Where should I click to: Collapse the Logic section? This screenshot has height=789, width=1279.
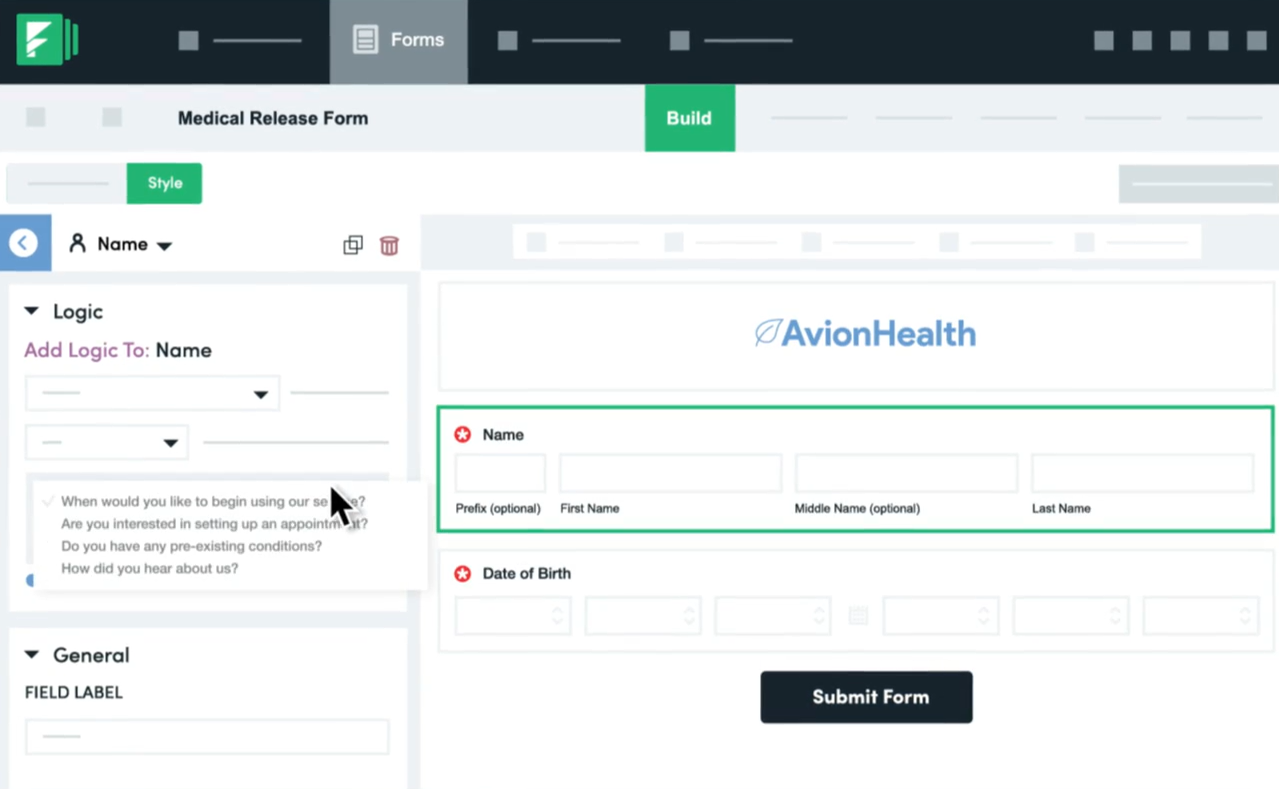[x=31, y=311]
